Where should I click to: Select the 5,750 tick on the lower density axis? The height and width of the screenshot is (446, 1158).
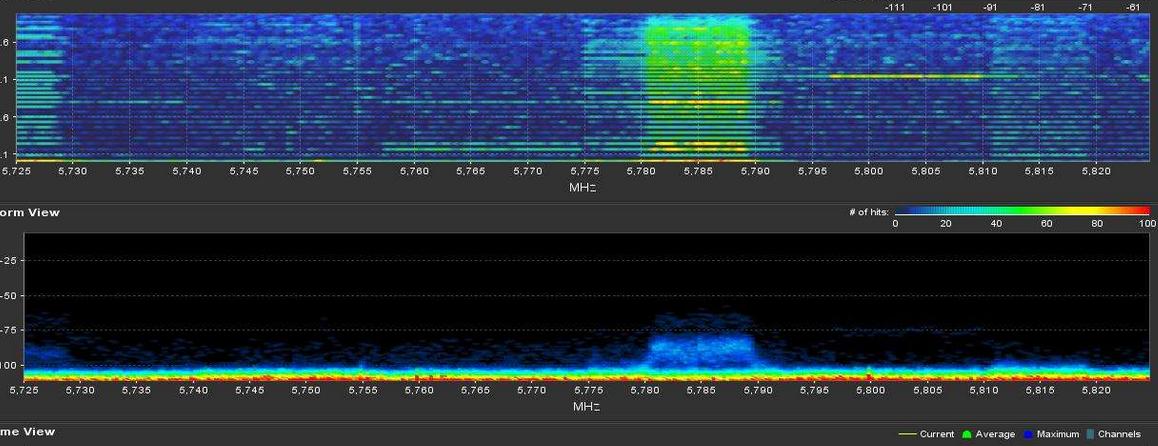(305, 389)
